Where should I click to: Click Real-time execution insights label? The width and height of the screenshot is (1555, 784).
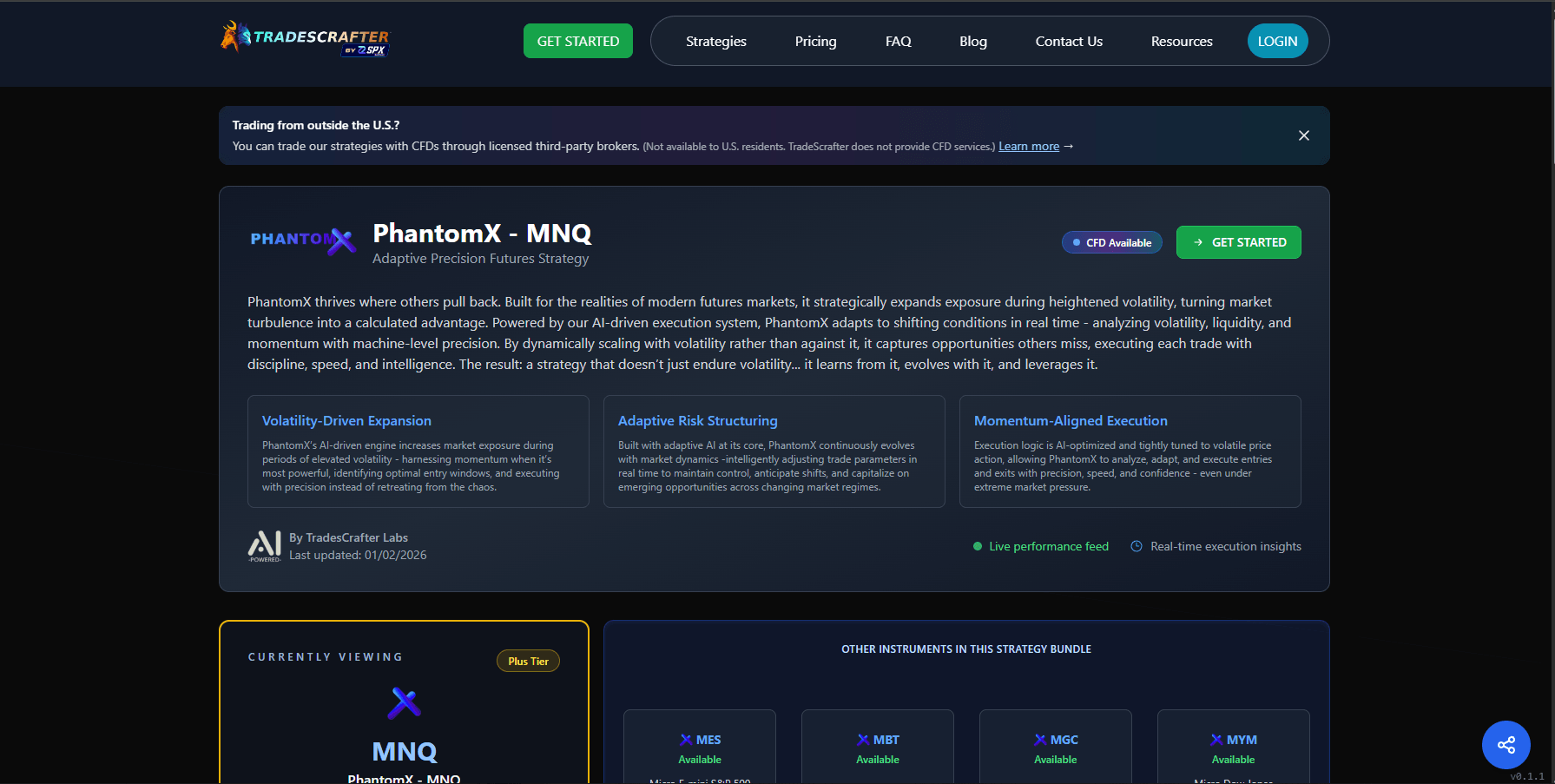click(x=1226, y=546)
